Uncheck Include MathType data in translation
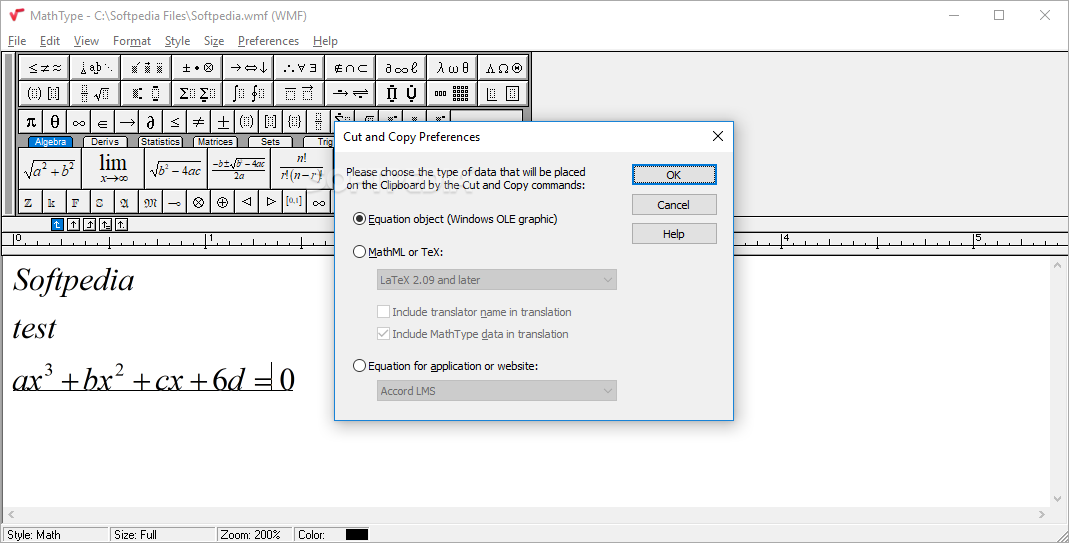 tap(473, 334)
